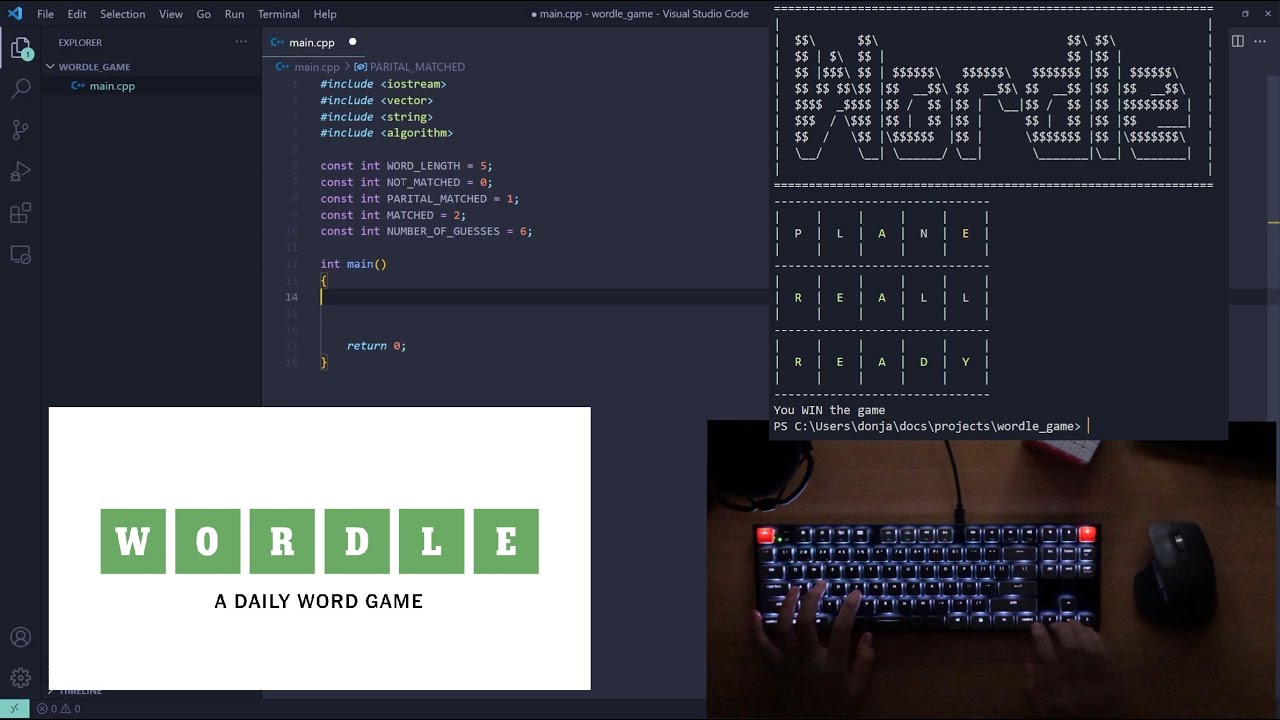The height and width of the screenshot is (720, 1280).
Task: Open the Explorer view in activity bar
Action: click(20, 48)
